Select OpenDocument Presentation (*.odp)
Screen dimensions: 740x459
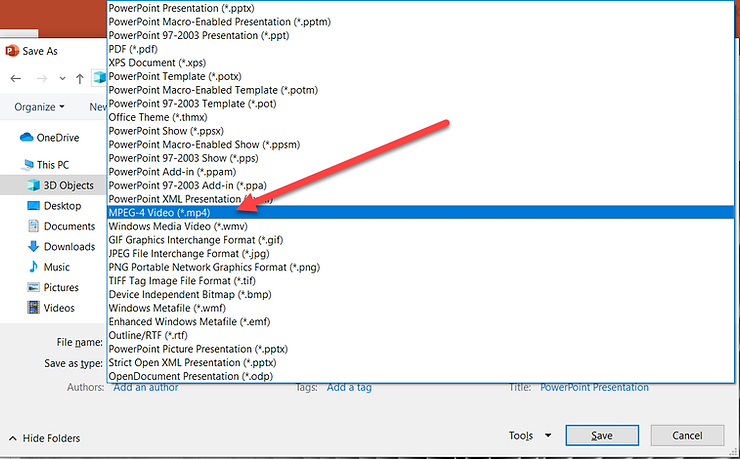(420, 376)
